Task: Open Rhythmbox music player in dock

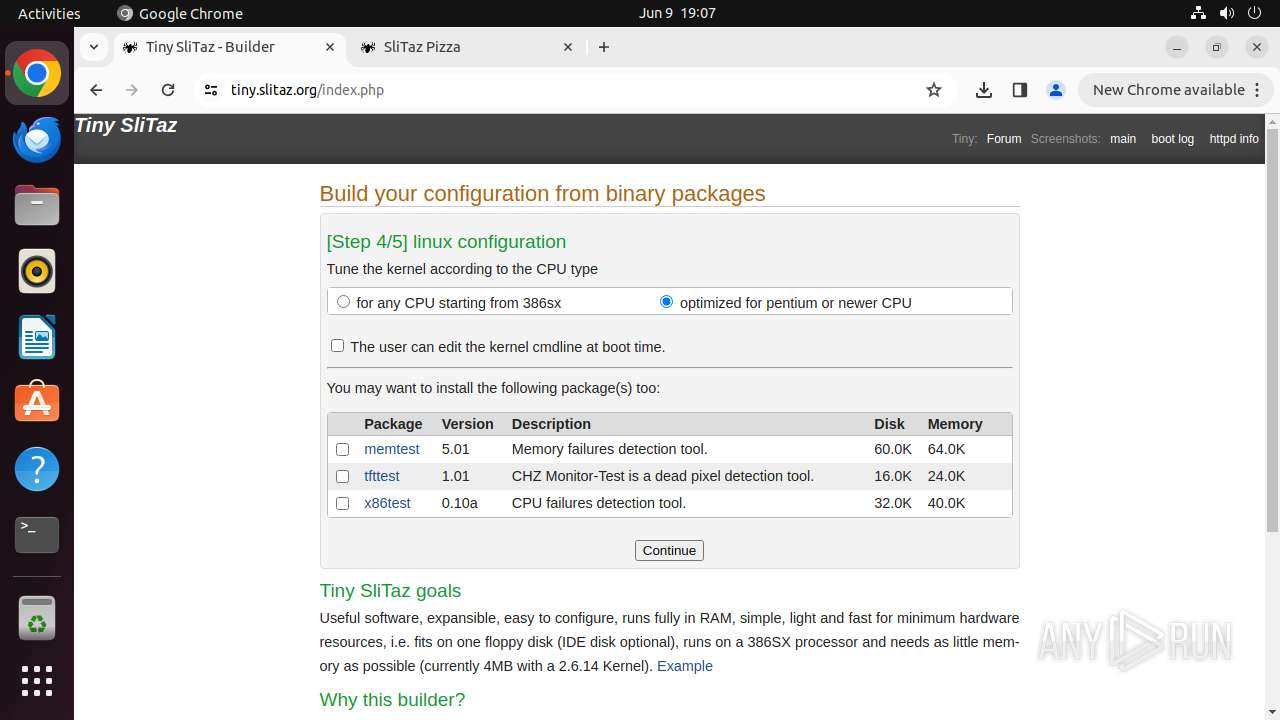Action: [37, 271]
